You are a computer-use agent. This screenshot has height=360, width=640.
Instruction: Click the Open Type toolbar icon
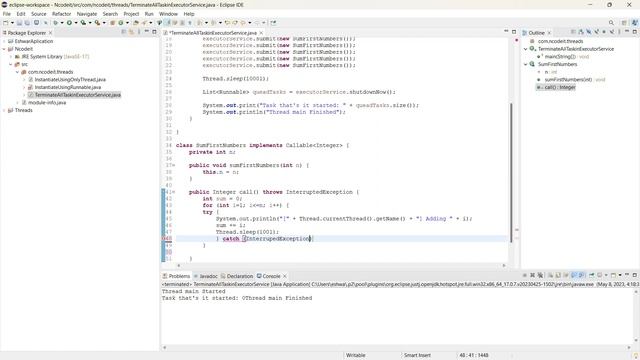coord(136,23)
